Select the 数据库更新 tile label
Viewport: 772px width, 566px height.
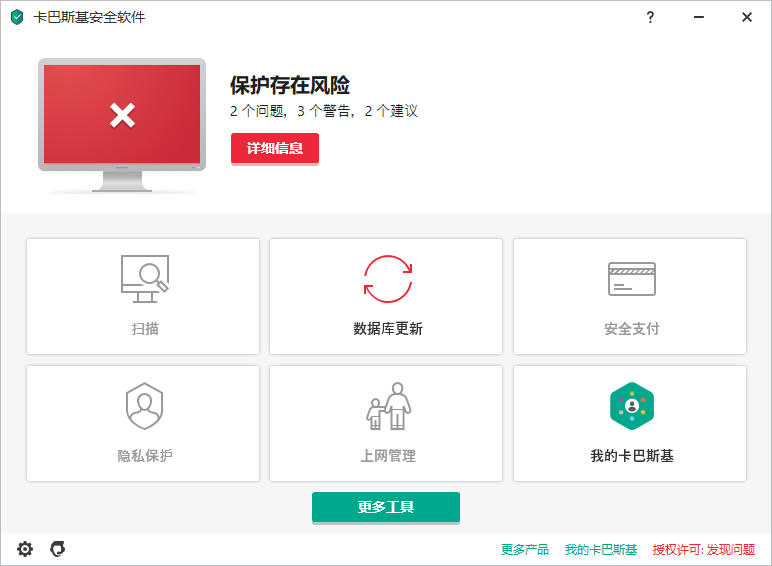point(388,328)
